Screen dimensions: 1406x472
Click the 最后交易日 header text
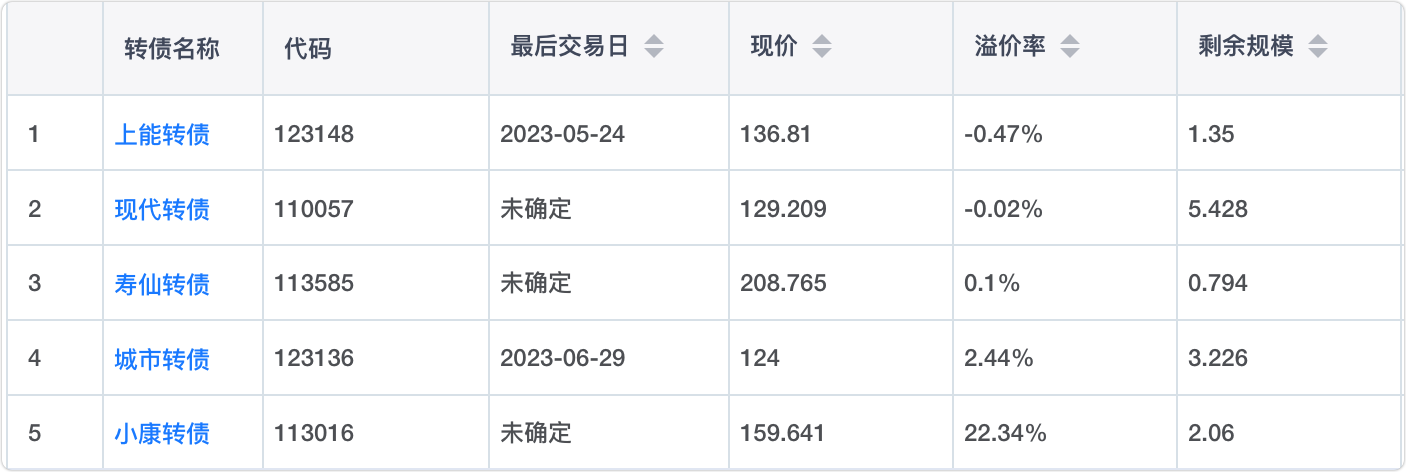tap(569, 47)
